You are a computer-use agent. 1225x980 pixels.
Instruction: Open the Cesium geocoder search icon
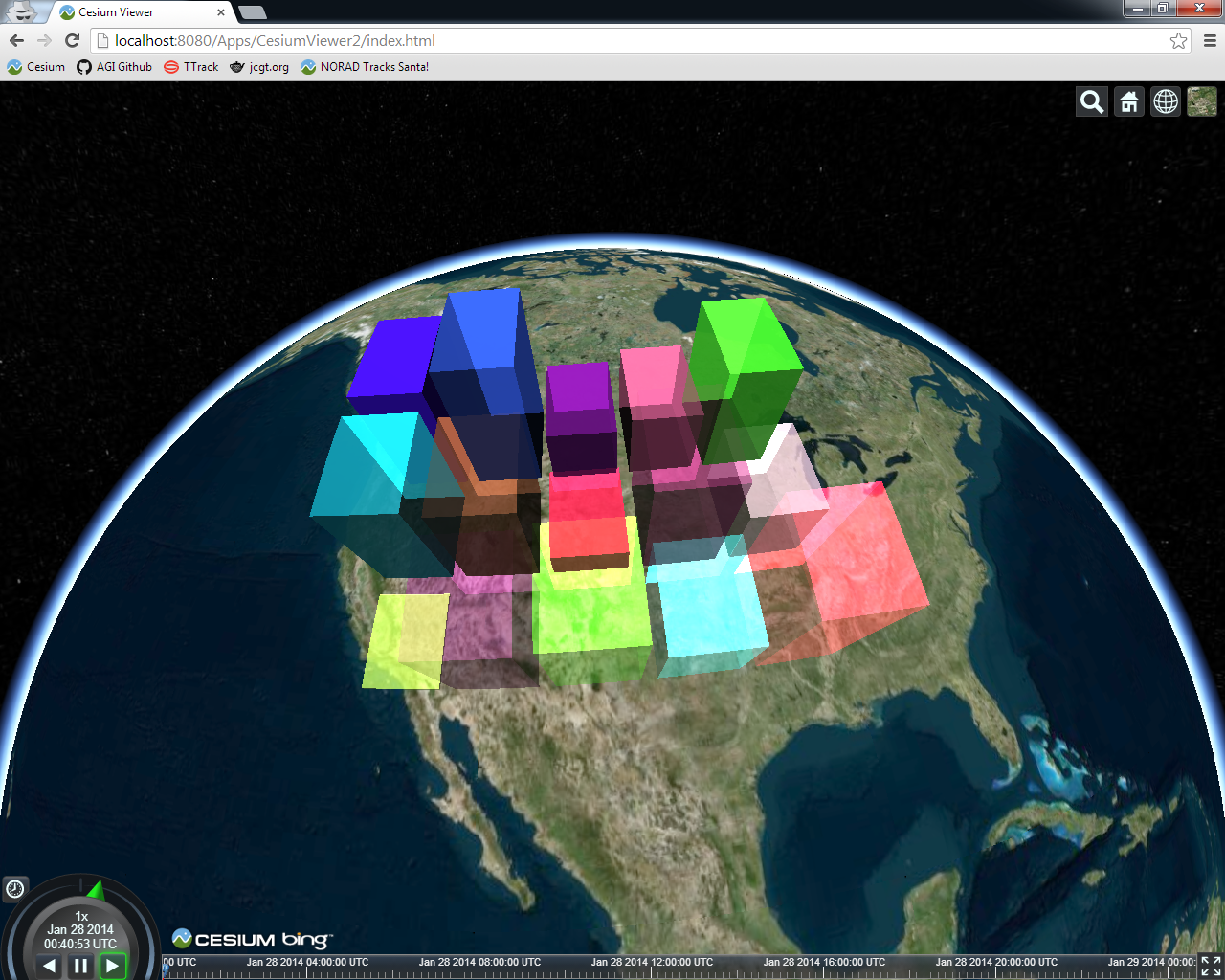coord(1092,101)
